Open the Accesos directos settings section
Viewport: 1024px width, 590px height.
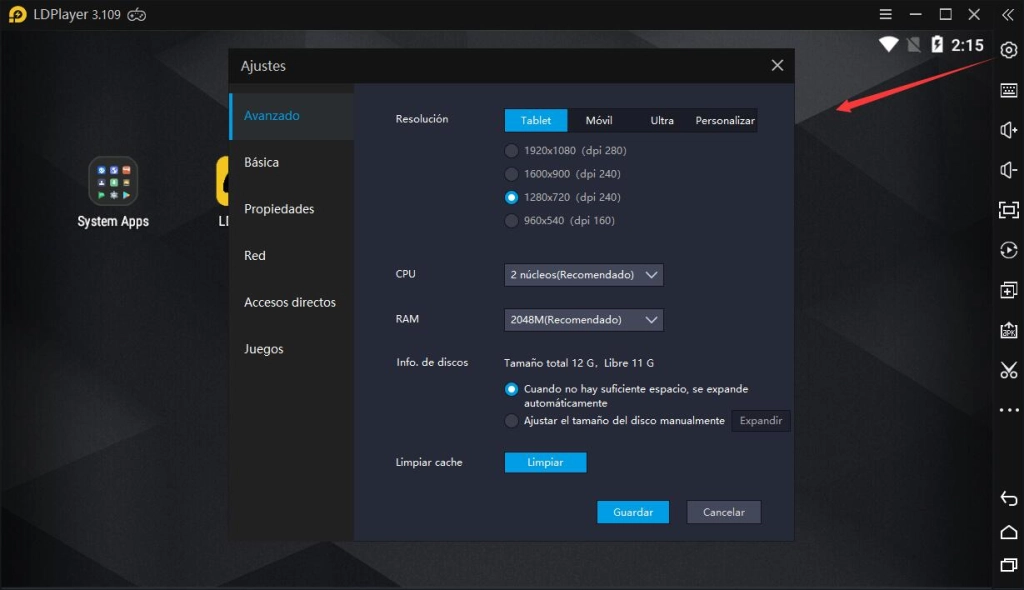click(292, 303)
